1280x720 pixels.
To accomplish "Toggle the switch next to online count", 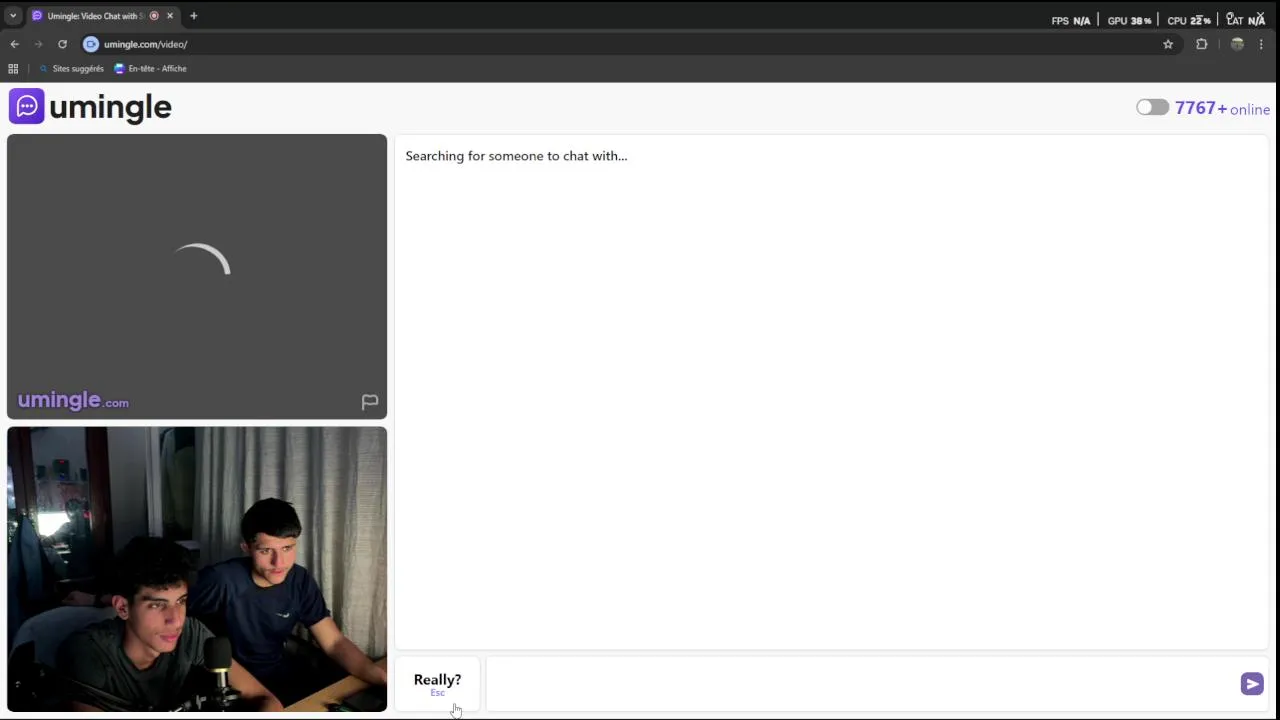I will (x=1152, y=108).
